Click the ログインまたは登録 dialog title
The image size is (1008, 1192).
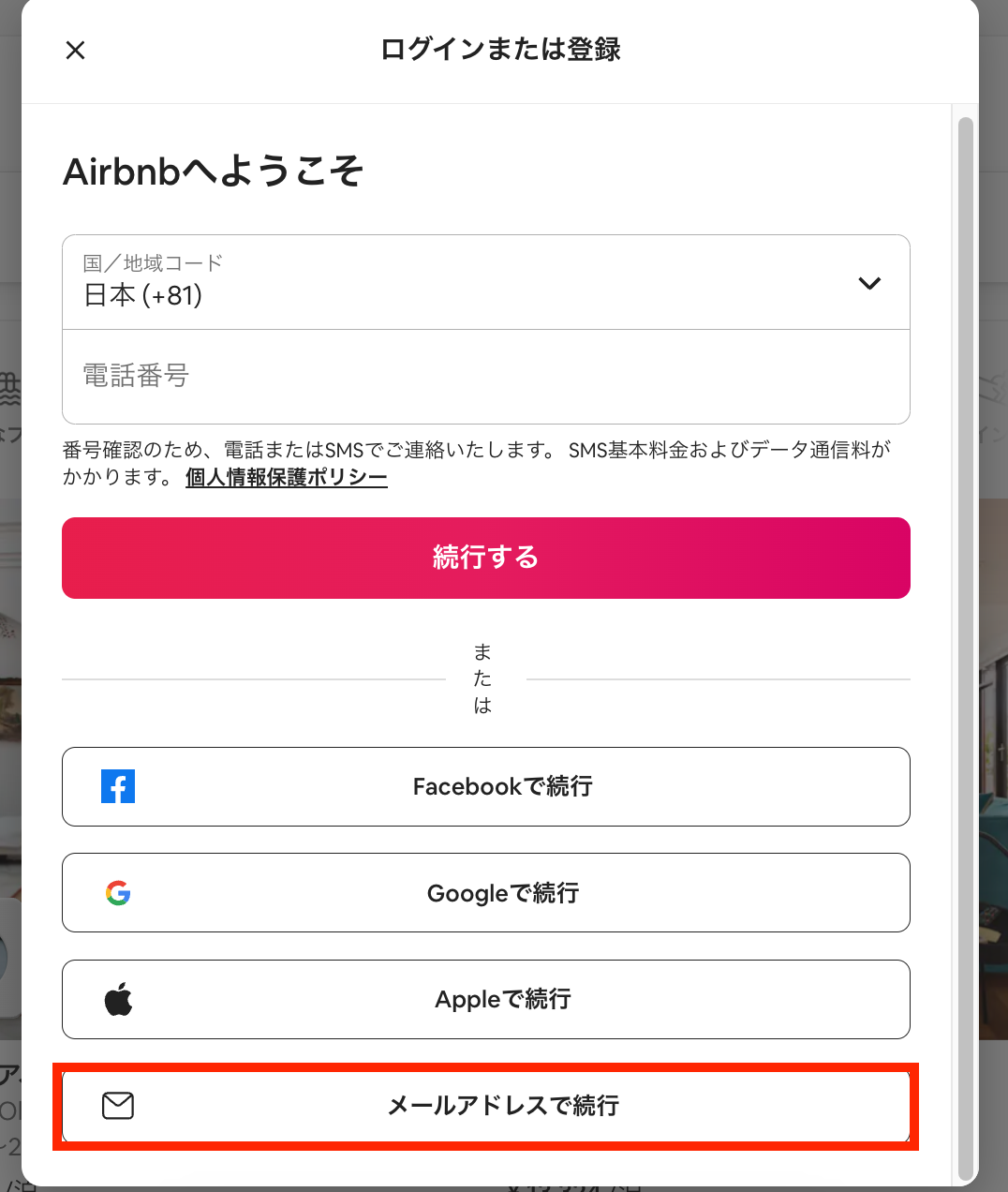(500, 50)
